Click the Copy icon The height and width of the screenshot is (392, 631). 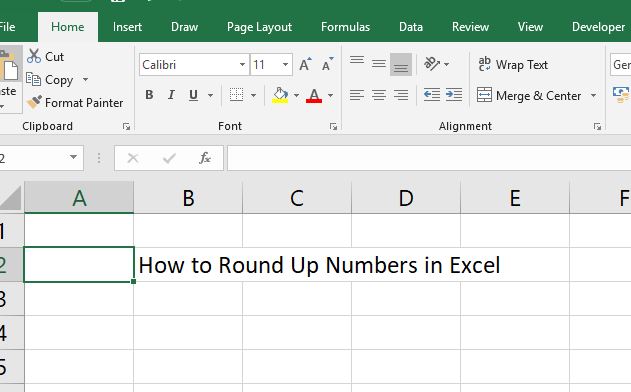click(x=33, y=79)
